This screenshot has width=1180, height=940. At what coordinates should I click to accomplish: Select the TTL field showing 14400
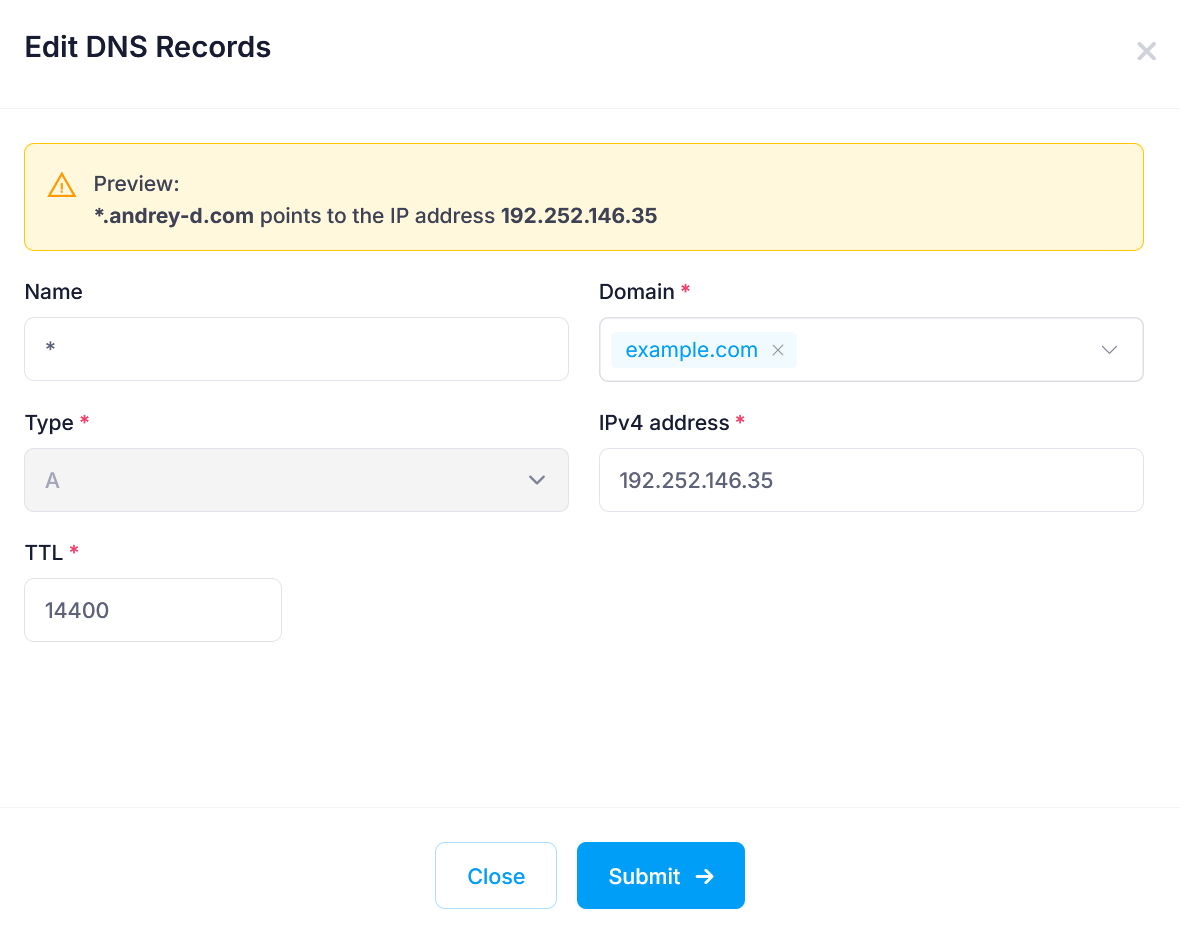(152, 610)
